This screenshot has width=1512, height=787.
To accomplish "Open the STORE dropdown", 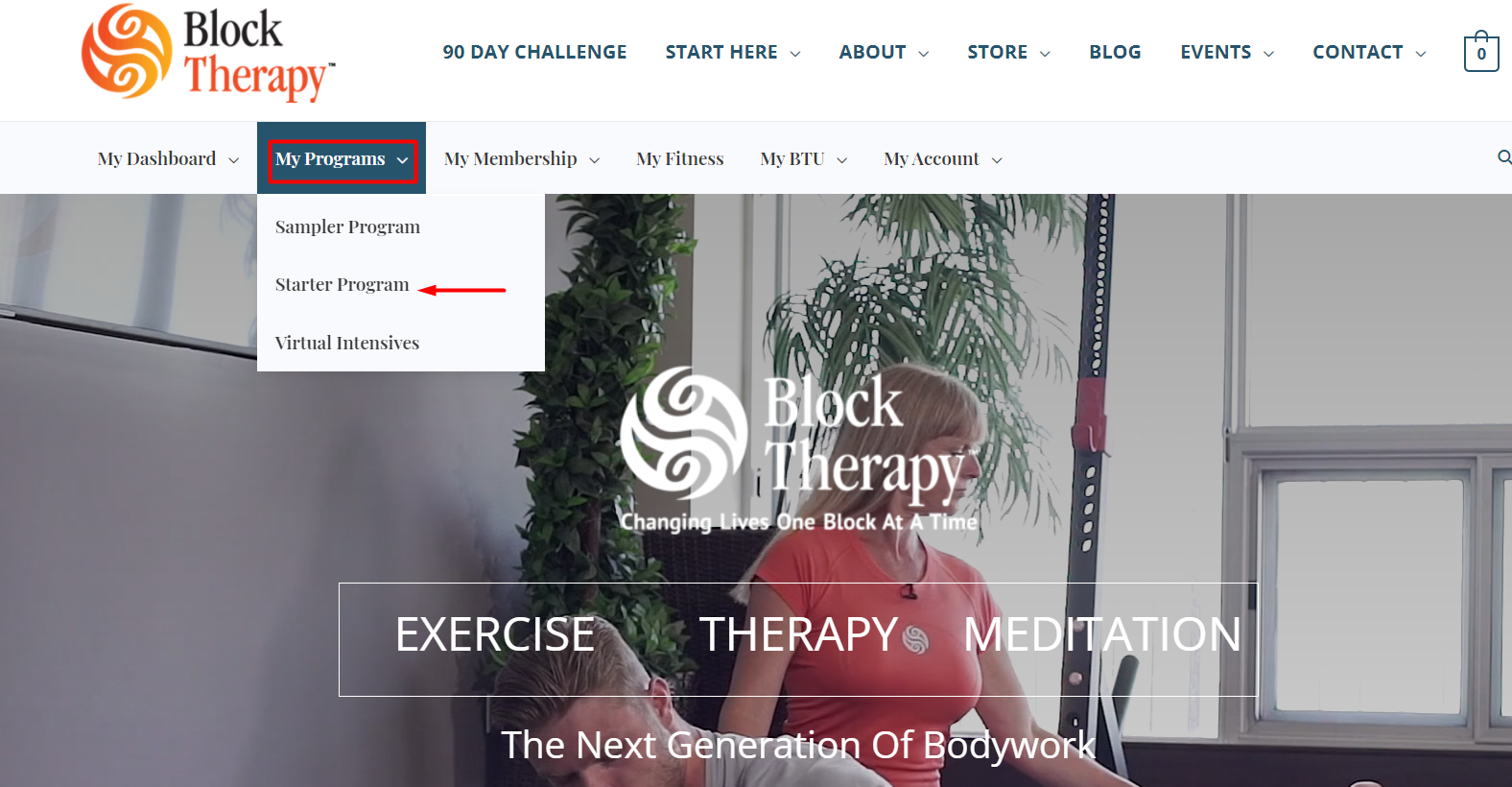I will (1008, 52).
